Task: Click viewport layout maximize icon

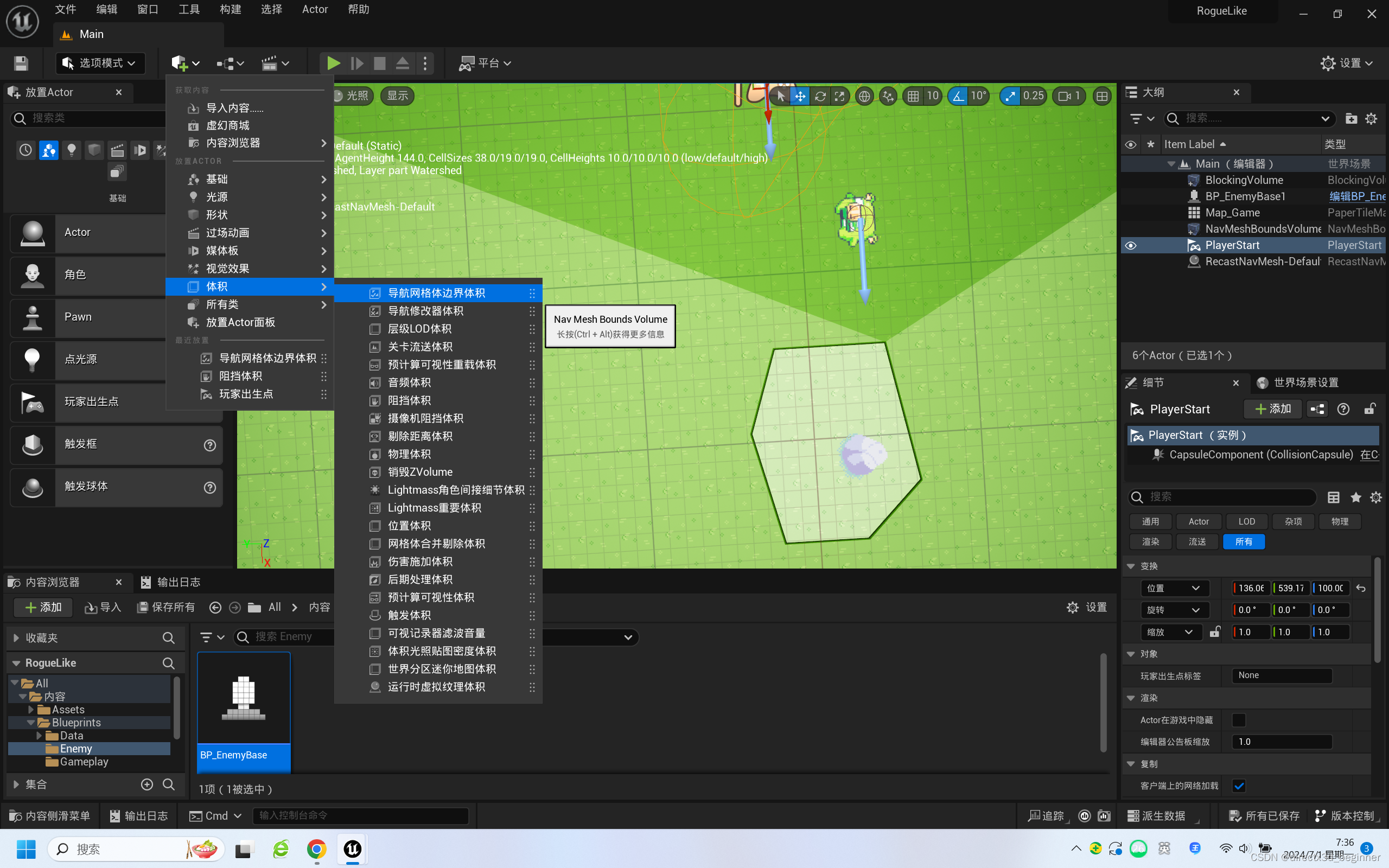Action: [1101, 96]
